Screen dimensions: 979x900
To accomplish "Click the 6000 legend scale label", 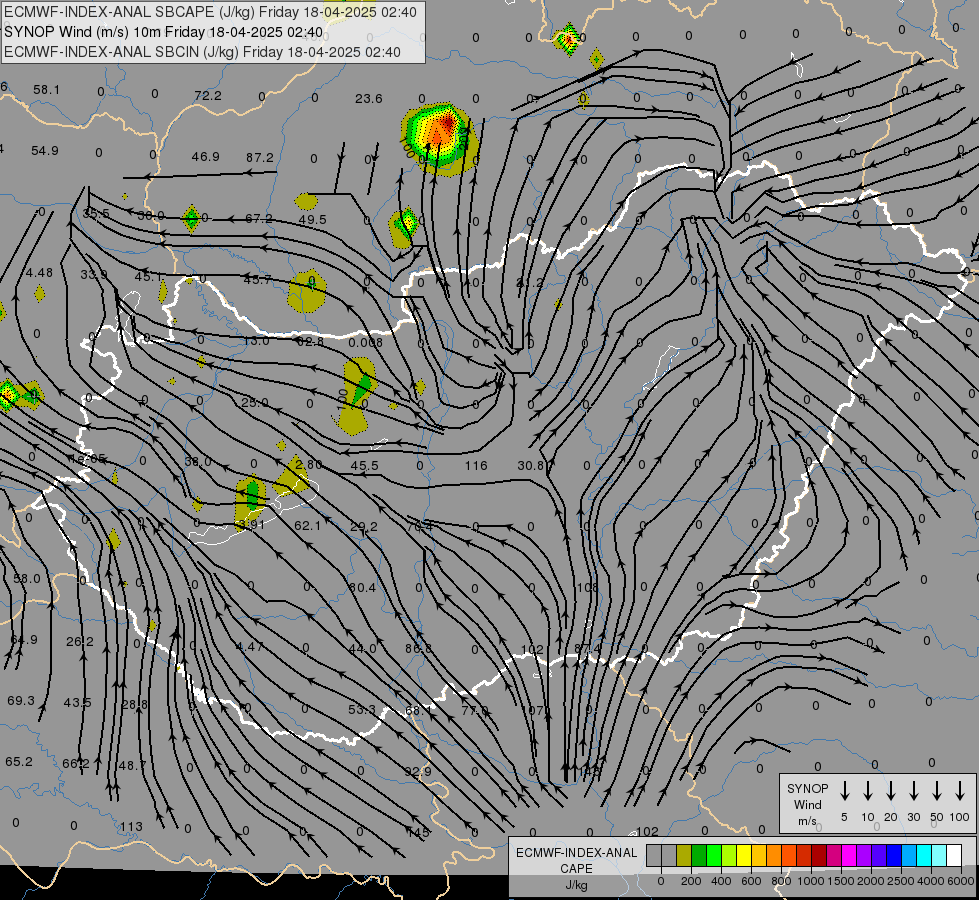I will tap(960, 881).
